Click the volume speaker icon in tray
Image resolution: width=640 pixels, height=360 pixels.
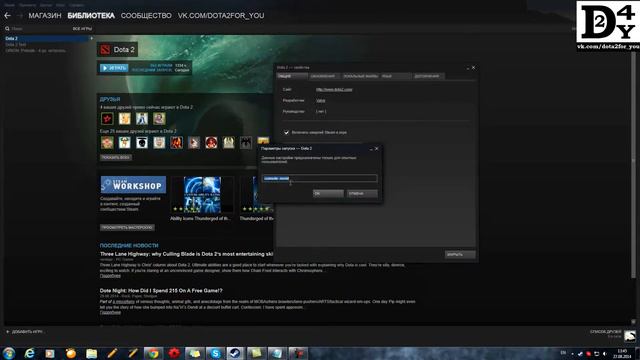tap(604, 353)
